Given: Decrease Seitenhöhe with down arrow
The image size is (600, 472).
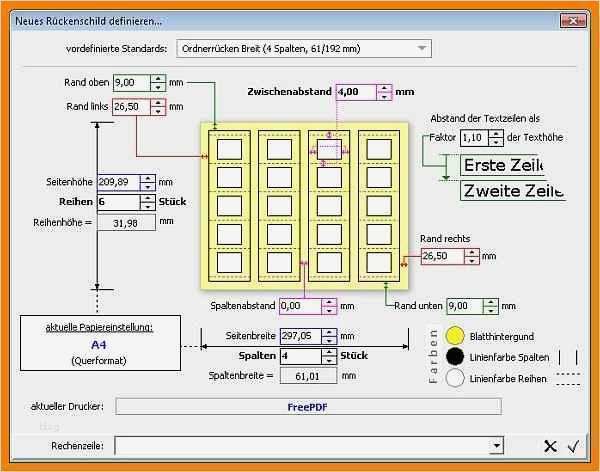Looking at the screenshot, I should tap(147, 187).
